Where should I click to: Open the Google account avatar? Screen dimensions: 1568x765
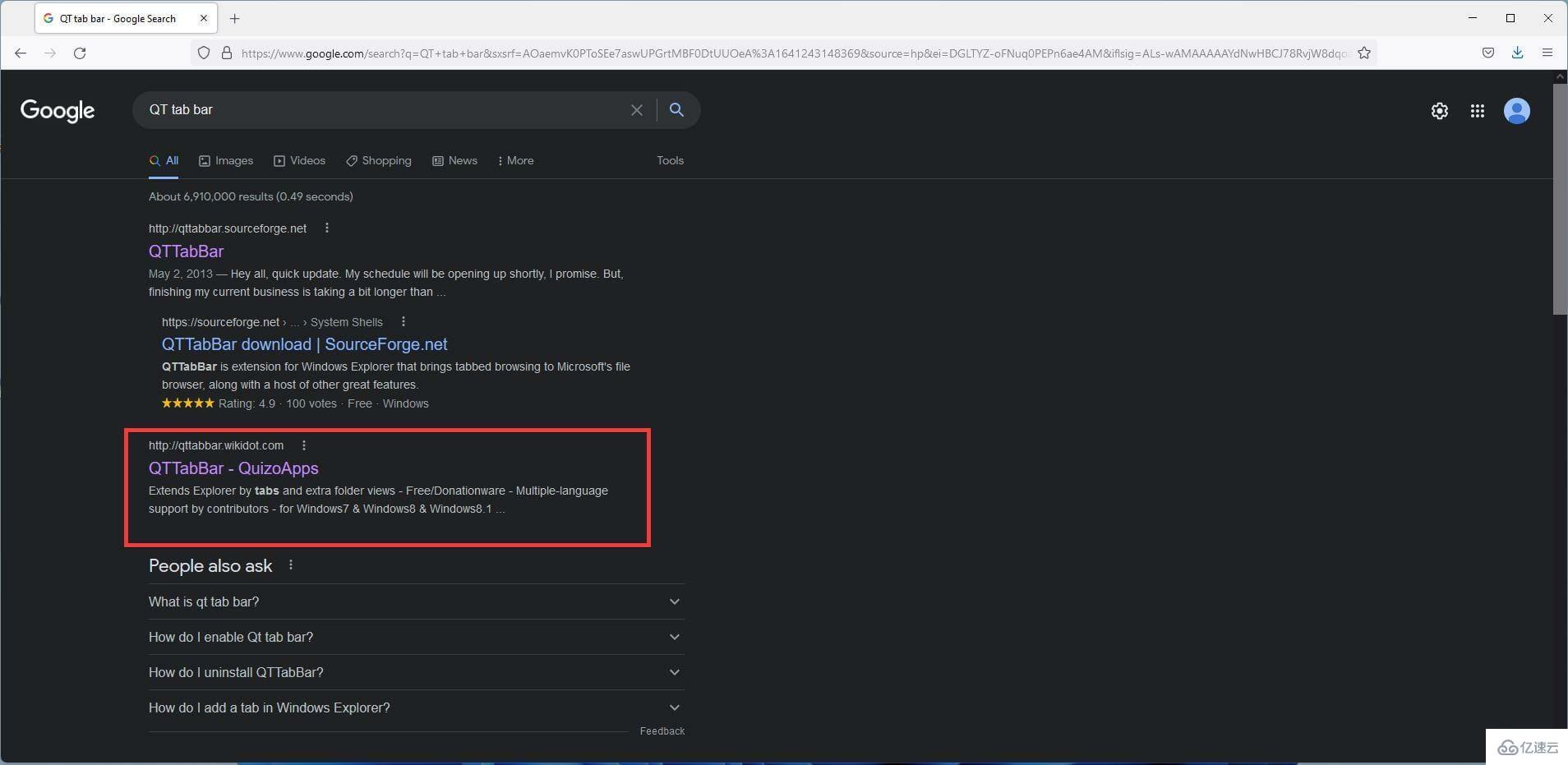(x=1517, y=111)
